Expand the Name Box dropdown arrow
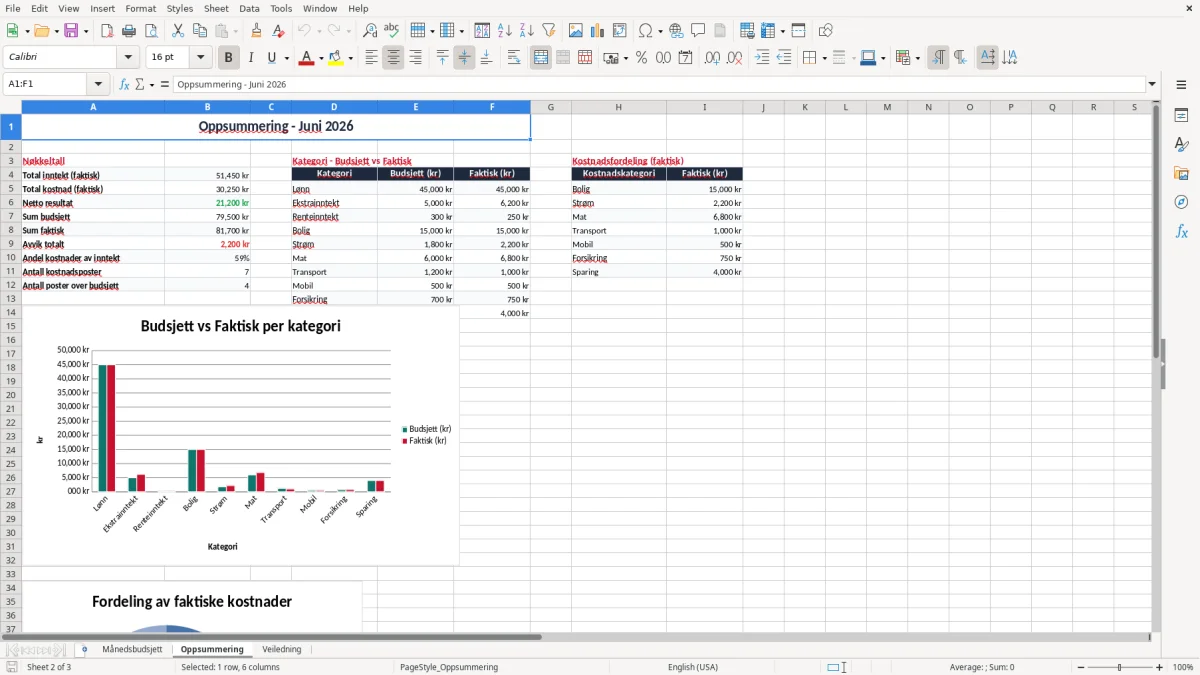Viewport: 1200px width, 675px height. click(98, 84)
